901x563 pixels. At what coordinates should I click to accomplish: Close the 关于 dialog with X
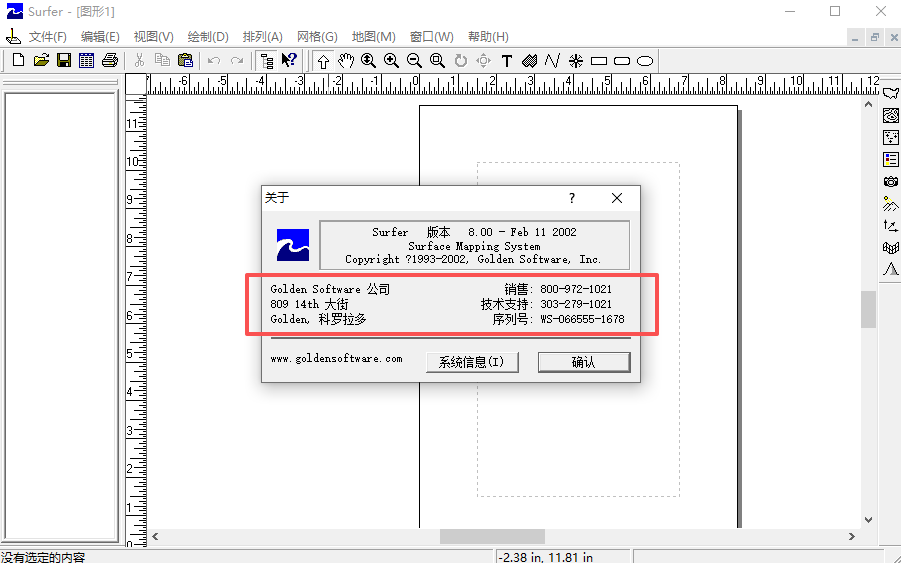point(617,198)
